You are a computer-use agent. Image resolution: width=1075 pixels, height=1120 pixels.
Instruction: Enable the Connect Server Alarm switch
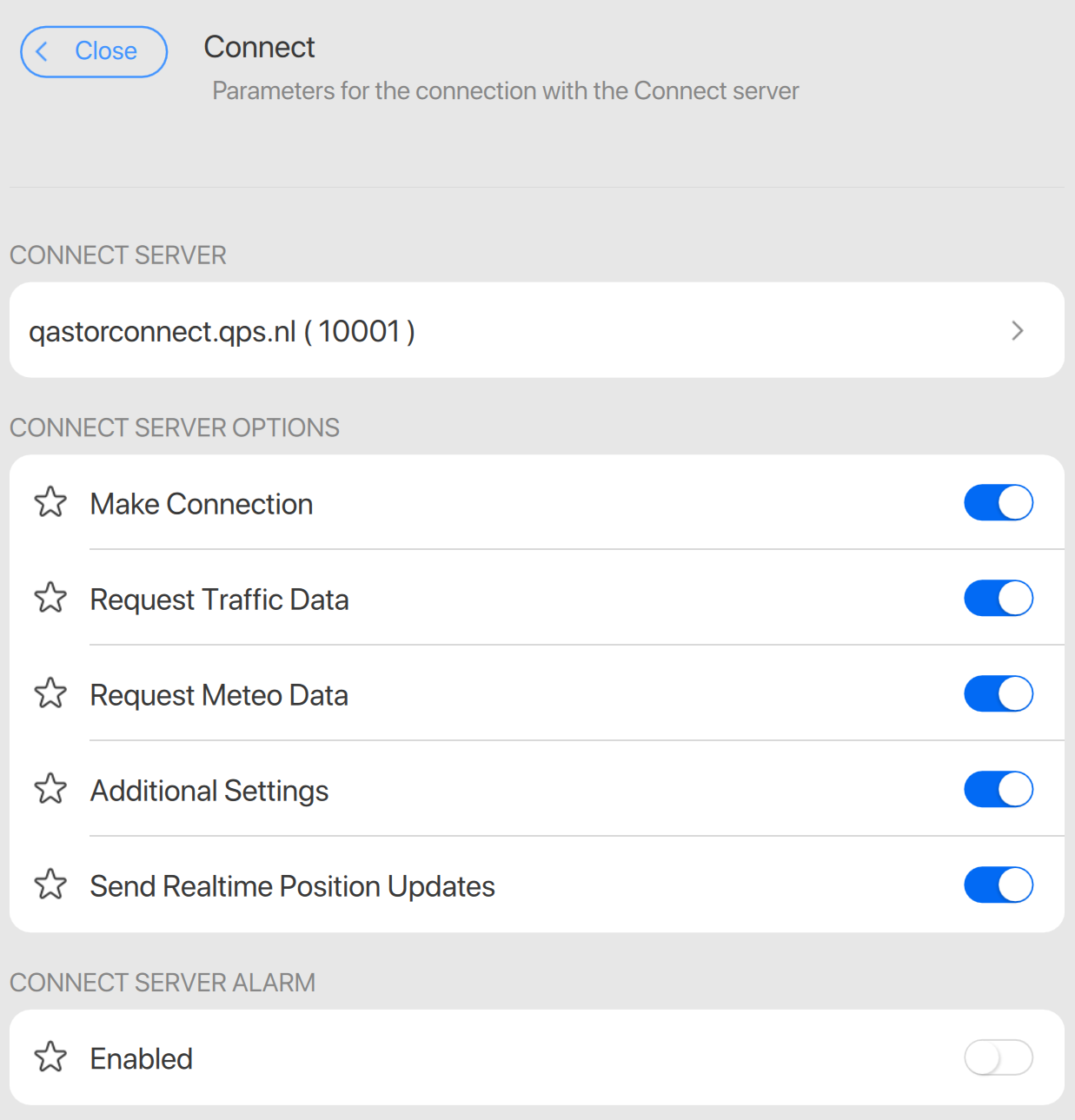point(998,1058)
